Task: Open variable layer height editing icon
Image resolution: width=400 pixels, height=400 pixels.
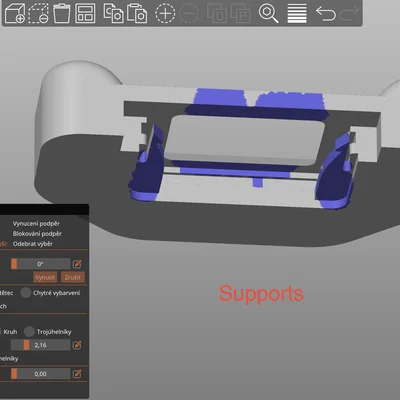Action: (x=297, y=13)
